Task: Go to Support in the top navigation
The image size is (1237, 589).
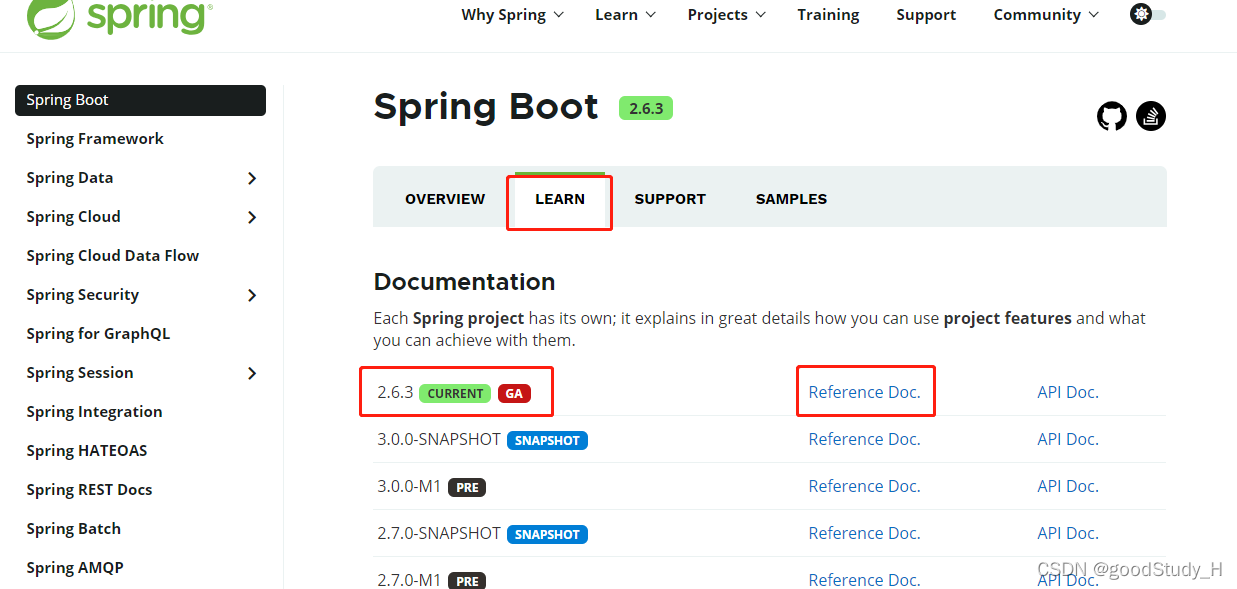Action: (x=926, y=15)
